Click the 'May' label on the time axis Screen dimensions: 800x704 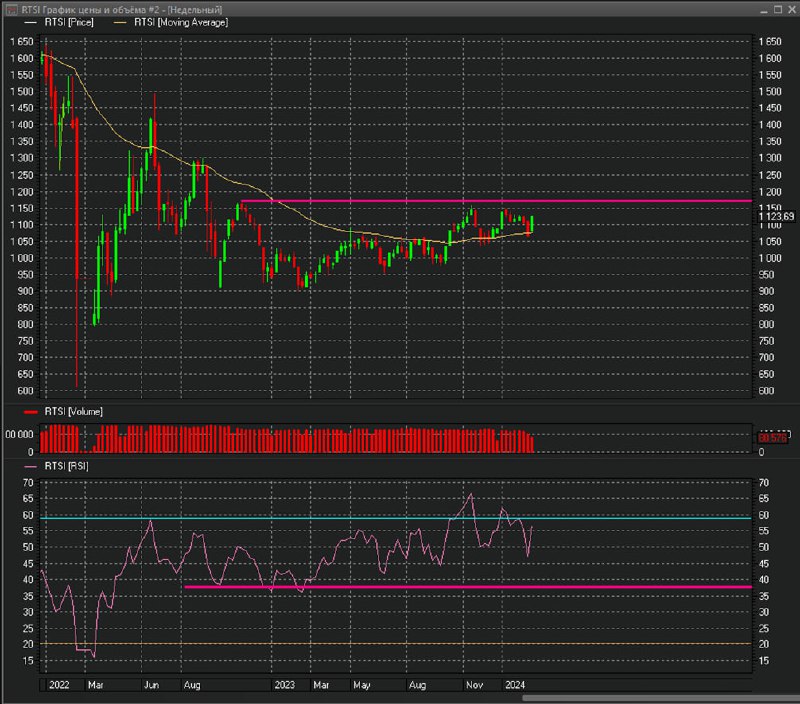pos(362,685)
